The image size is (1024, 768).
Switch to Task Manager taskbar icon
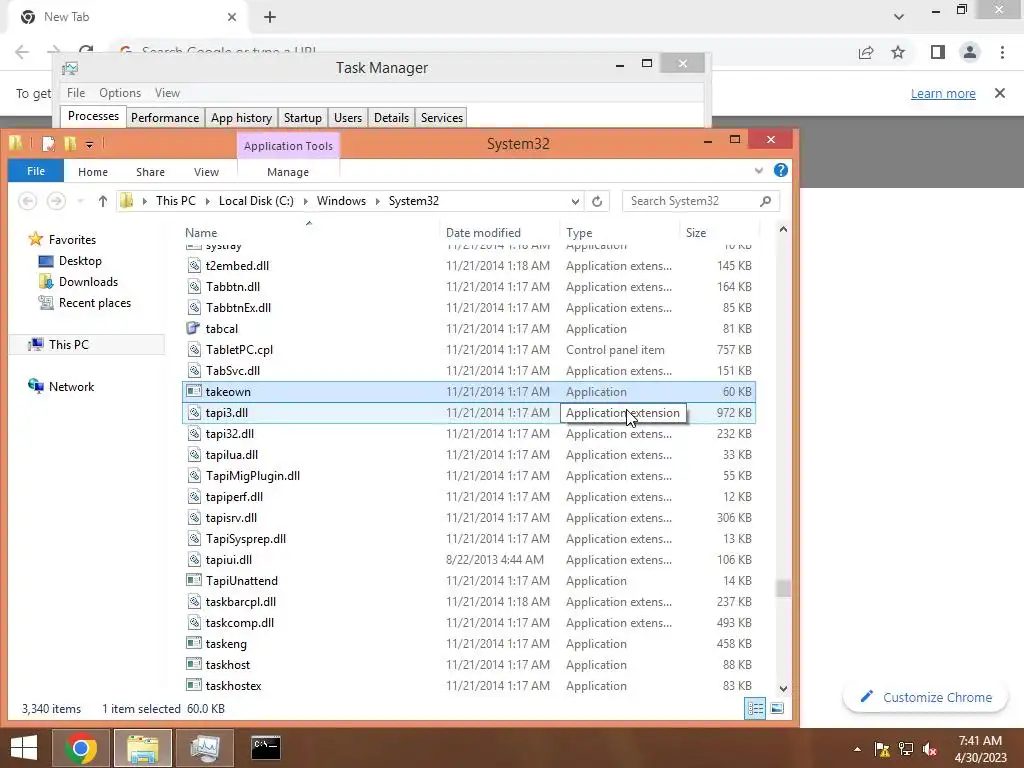(205, 748)
